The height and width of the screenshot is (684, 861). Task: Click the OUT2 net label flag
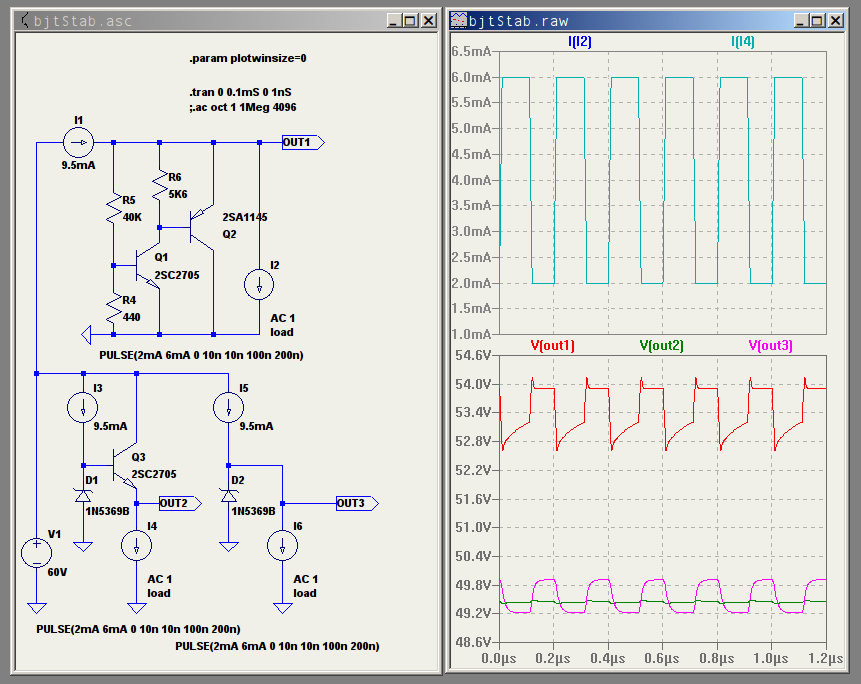click(180, 503)
